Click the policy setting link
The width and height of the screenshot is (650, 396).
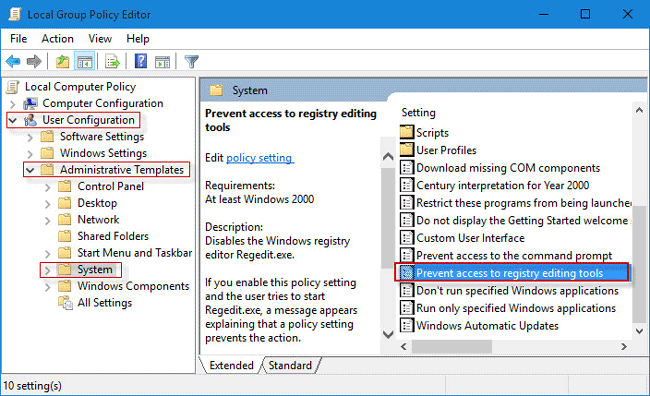coord(260,158)
